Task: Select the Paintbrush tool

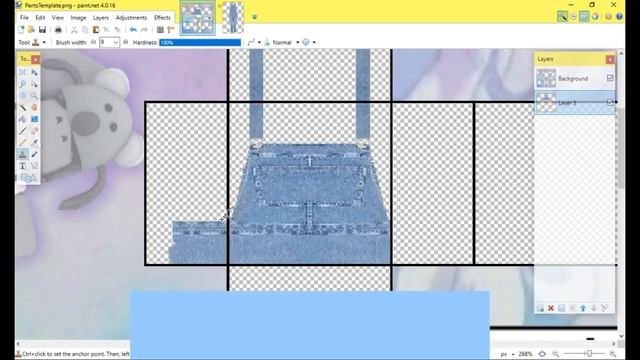Action: [22, 131]
